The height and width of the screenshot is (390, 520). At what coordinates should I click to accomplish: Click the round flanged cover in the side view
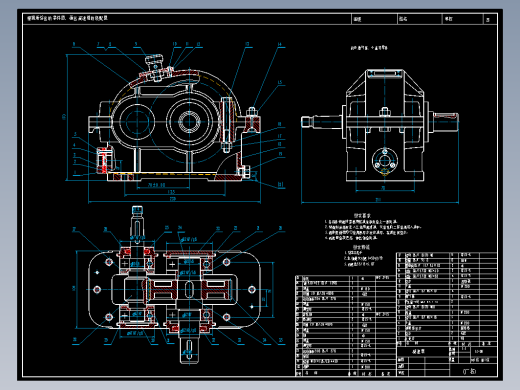[x=384, y=161]
